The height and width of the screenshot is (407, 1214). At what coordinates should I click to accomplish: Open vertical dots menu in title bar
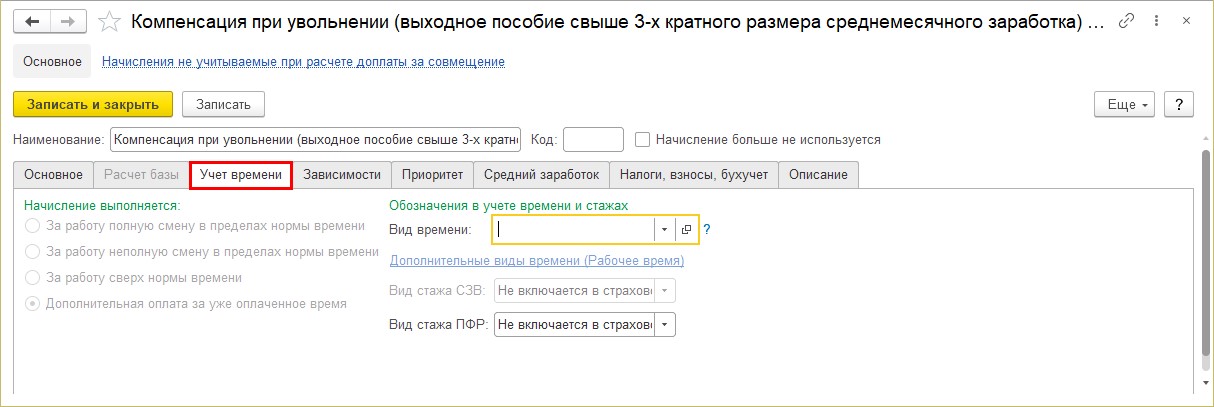coord(1158,21)
